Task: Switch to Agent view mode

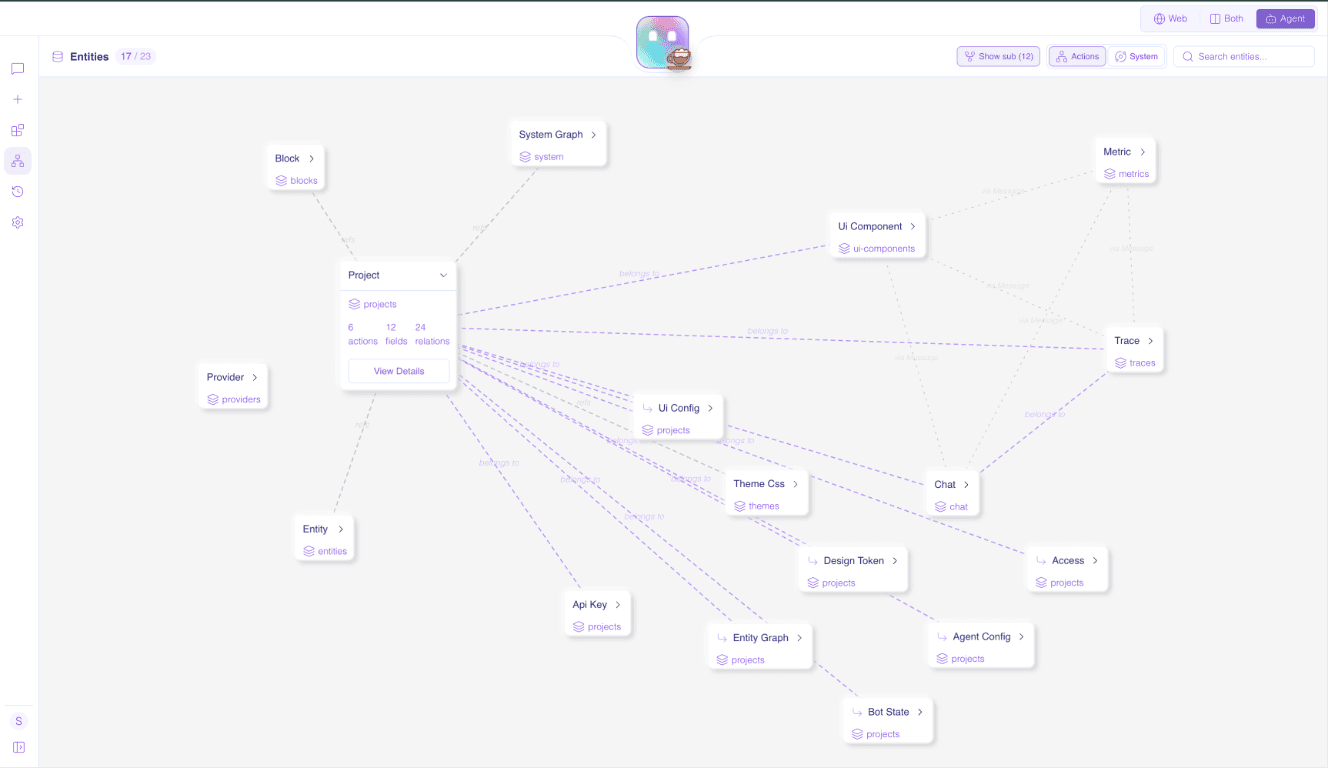Action: (x=1285, y=19)
